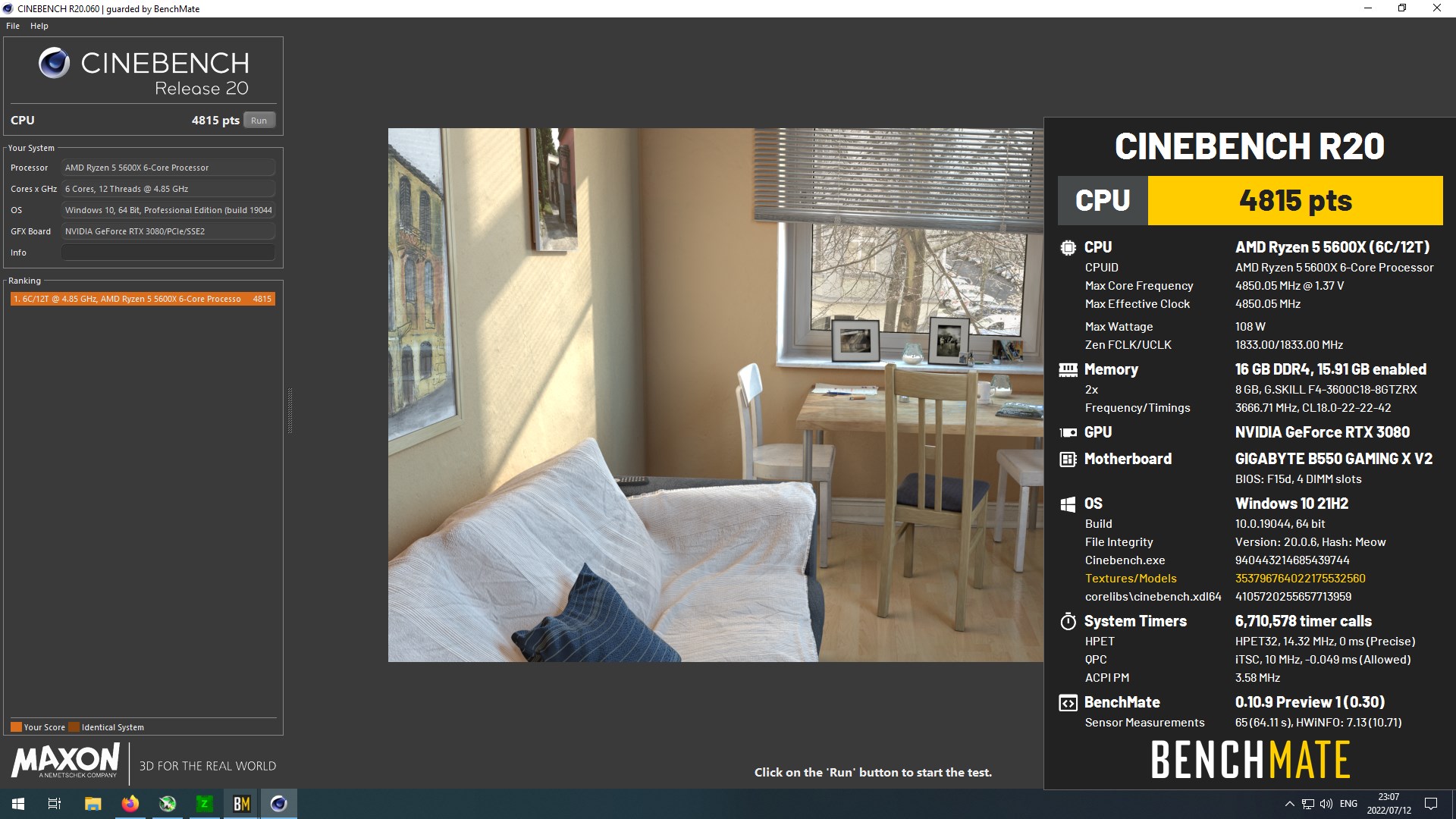Viewport: 1456px width, 819px height.
Task: Switch to Cinebench taskbar icon
Action: click(278, 804)
